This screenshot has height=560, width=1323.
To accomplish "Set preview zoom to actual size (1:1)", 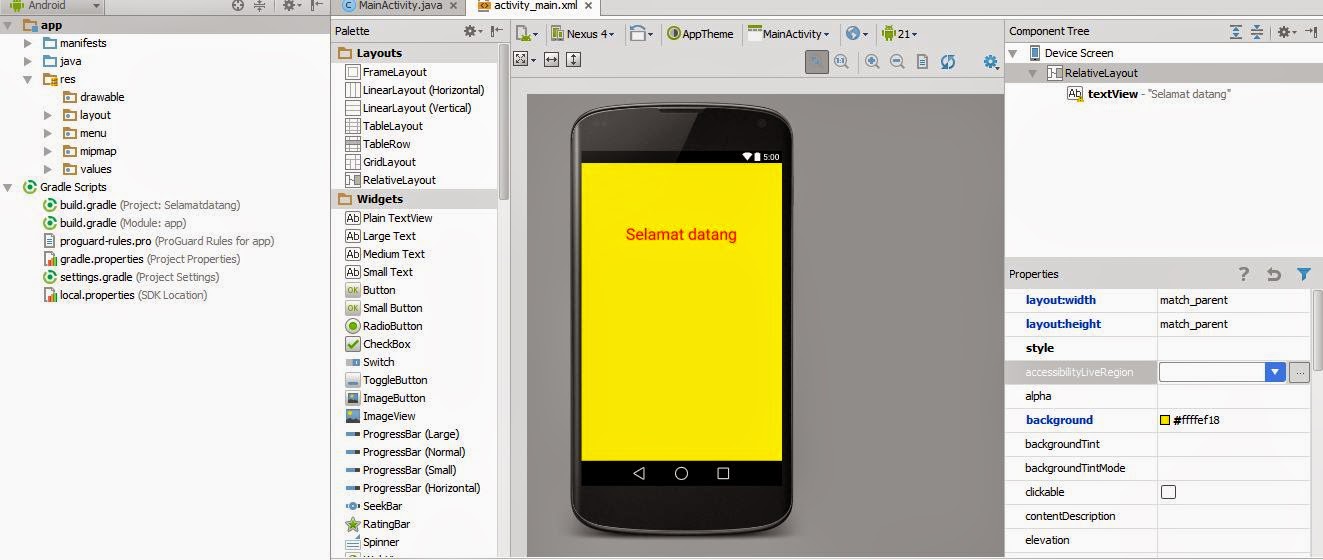I will pyautogui.click(x=841, y=62).
